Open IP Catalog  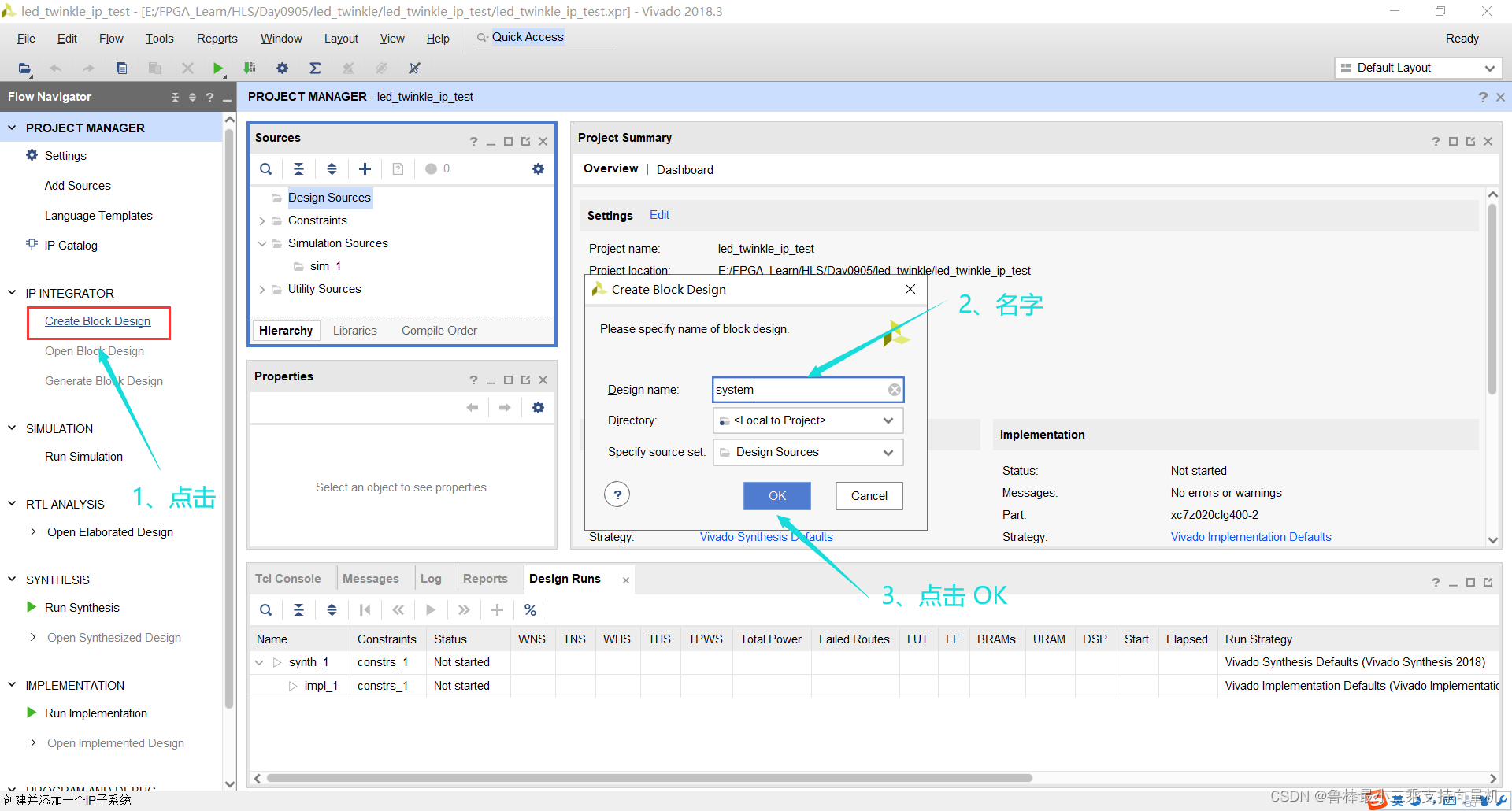pyautogui.click(x=71, y=246)
